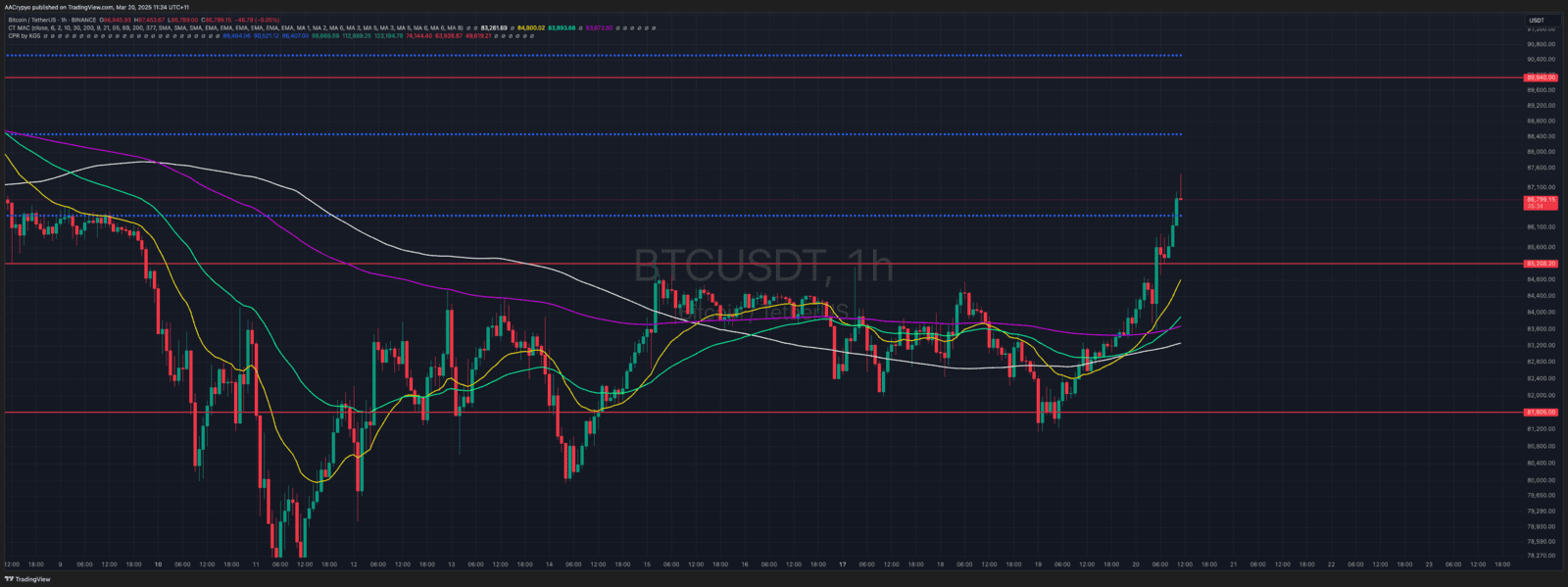
Task: Click the 85,208.20 horizontal line price label
Action: tap(1541, 264)
